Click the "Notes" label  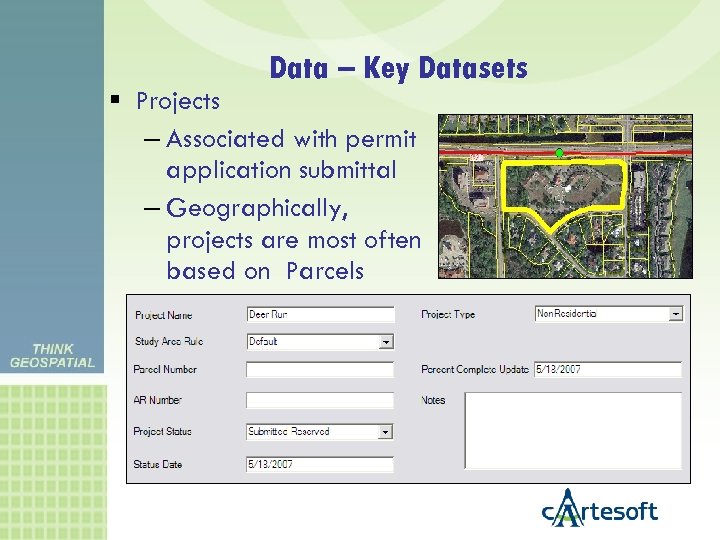tap(433, 400)
